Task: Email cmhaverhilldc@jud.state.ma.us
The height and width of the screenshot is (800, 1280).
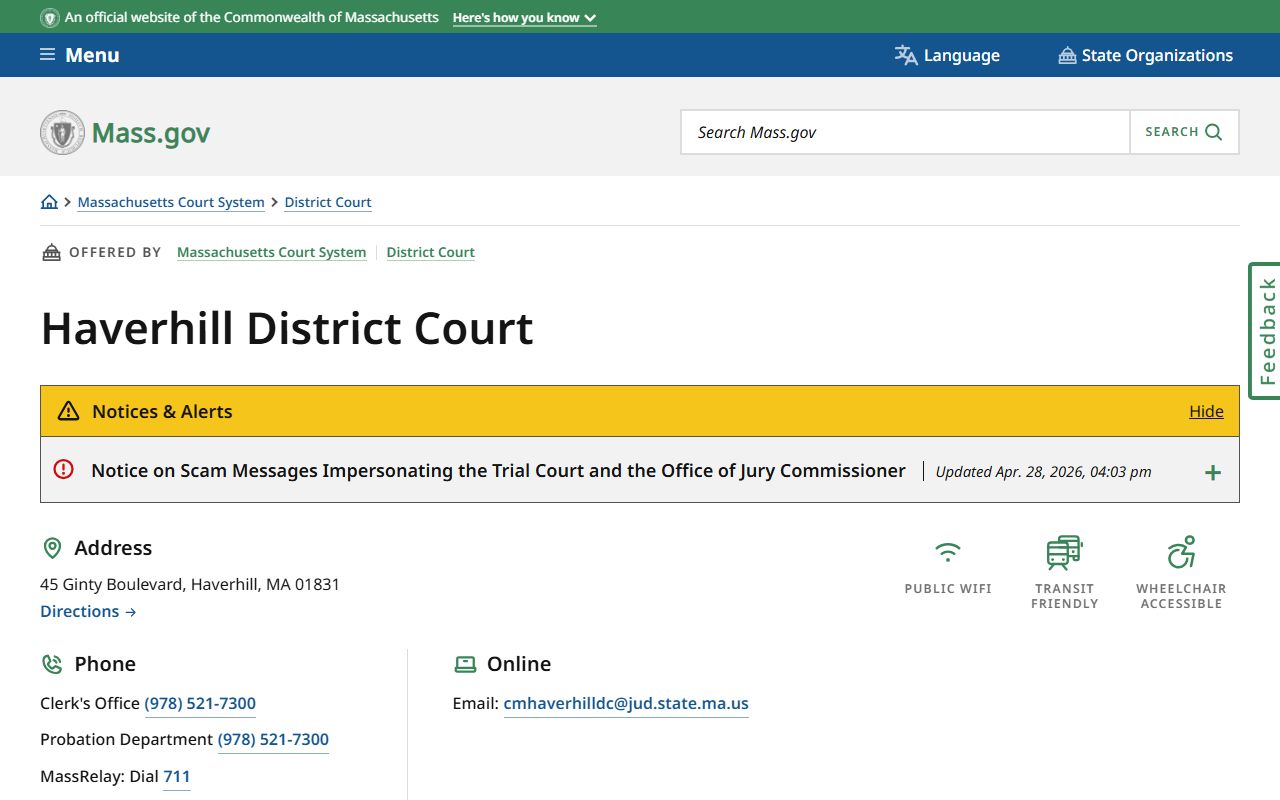Action: 626,703
